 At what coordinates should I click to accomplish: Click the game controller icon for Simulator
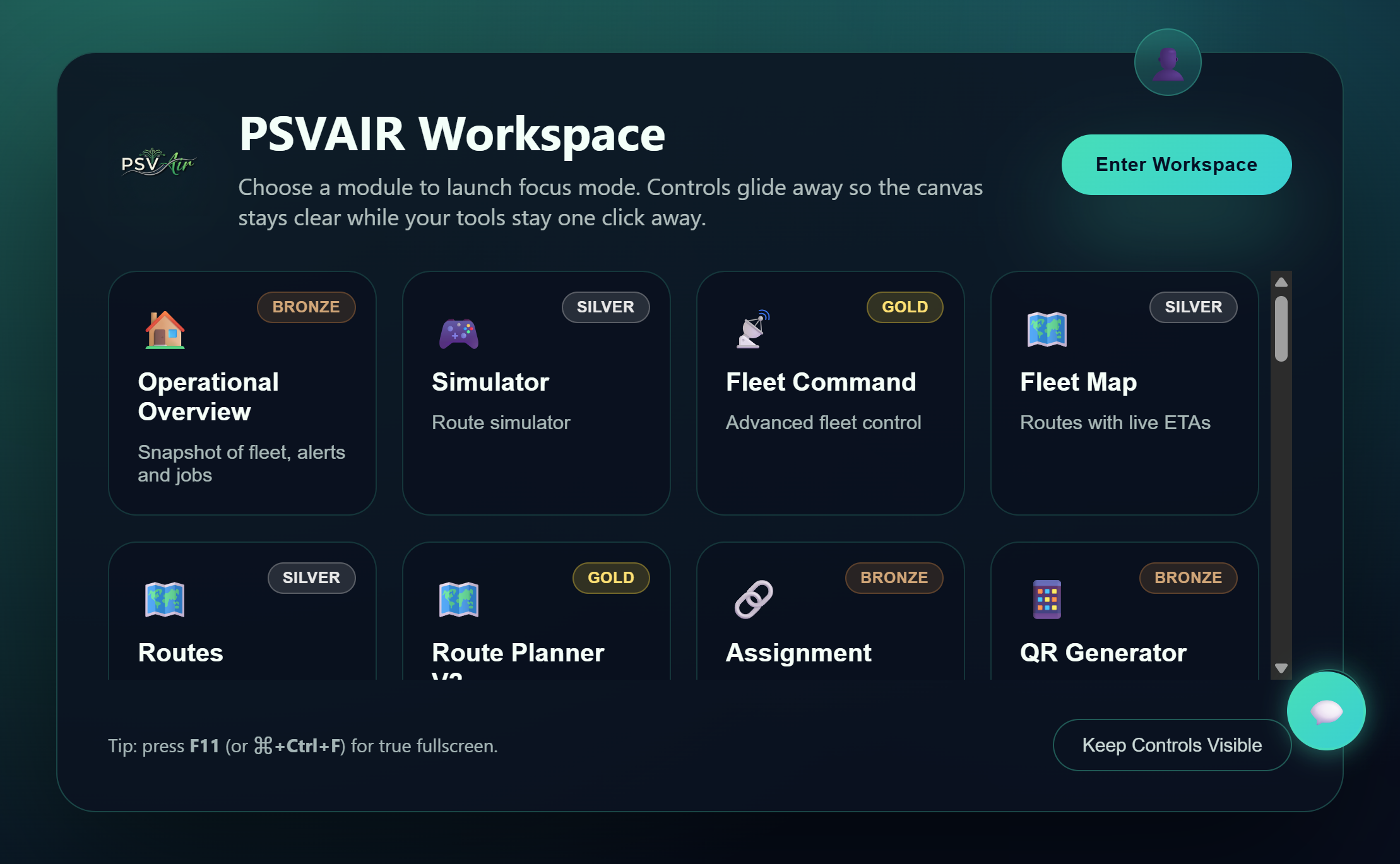(459, 333)
